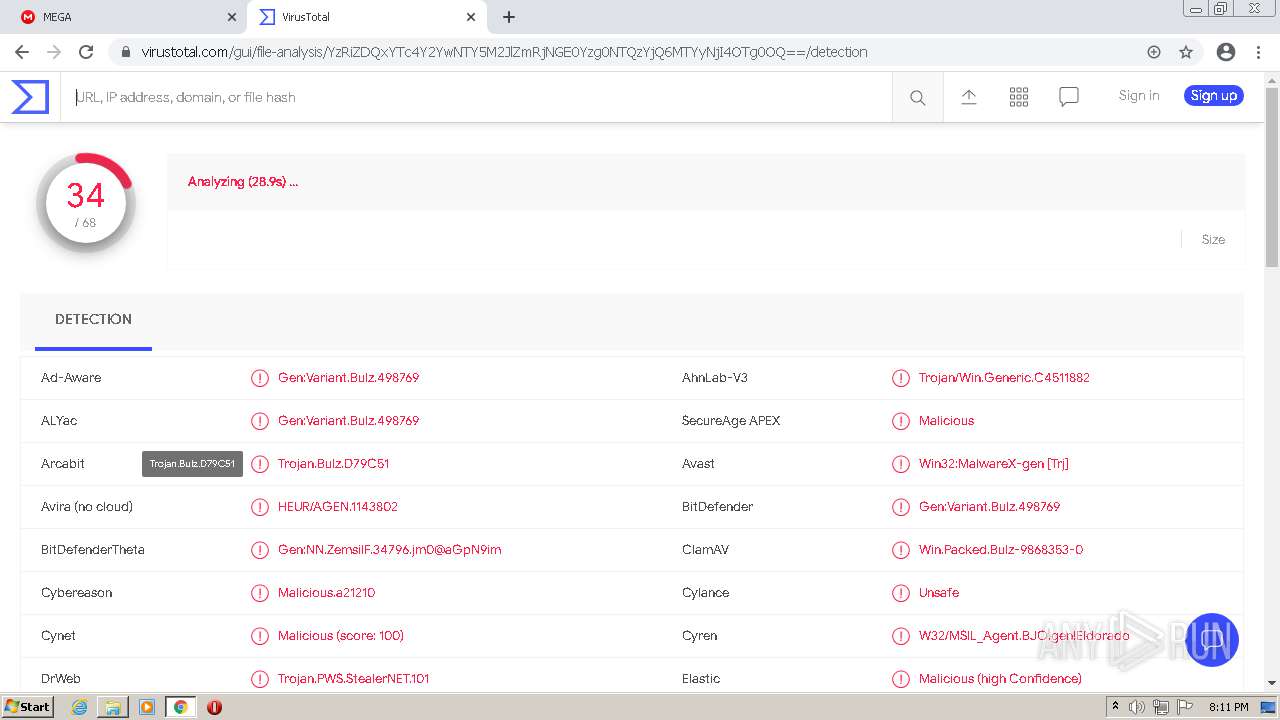Open File Explorer from taskbar

click(x=113, y=707)
